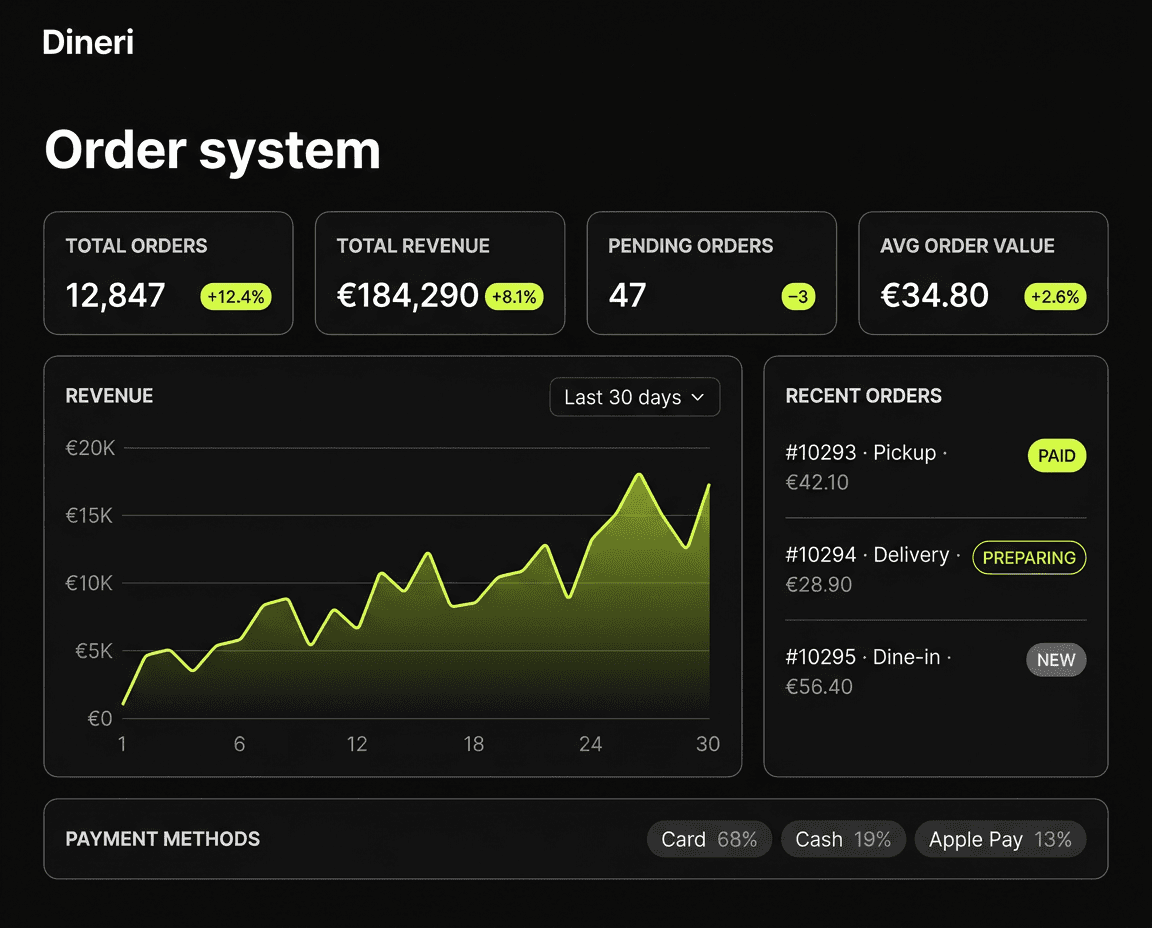
Task: Open the Total Orders card label
Action: tap(137, 245)
